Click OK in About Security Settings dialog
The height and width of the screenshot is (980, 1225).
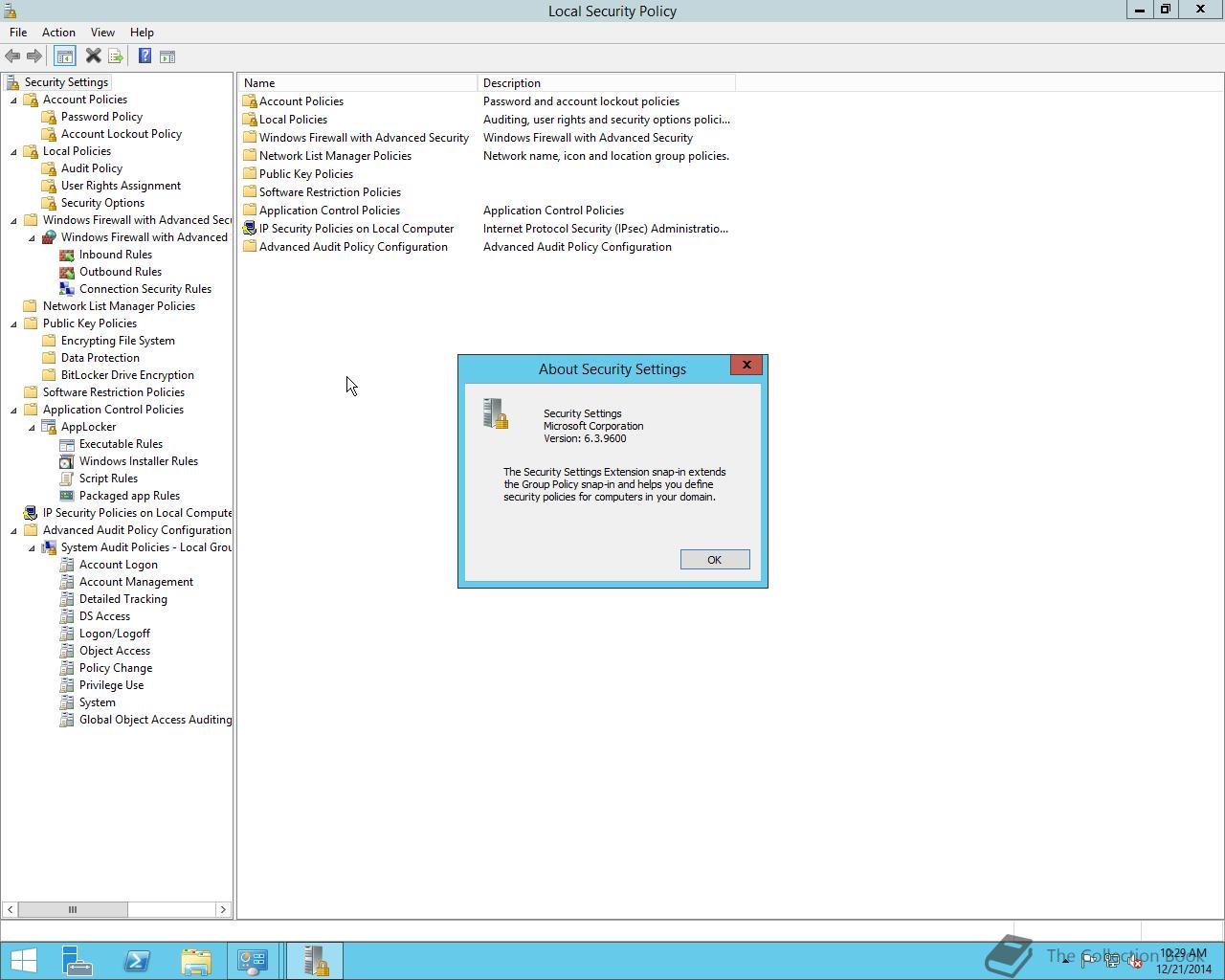point(715,560)
